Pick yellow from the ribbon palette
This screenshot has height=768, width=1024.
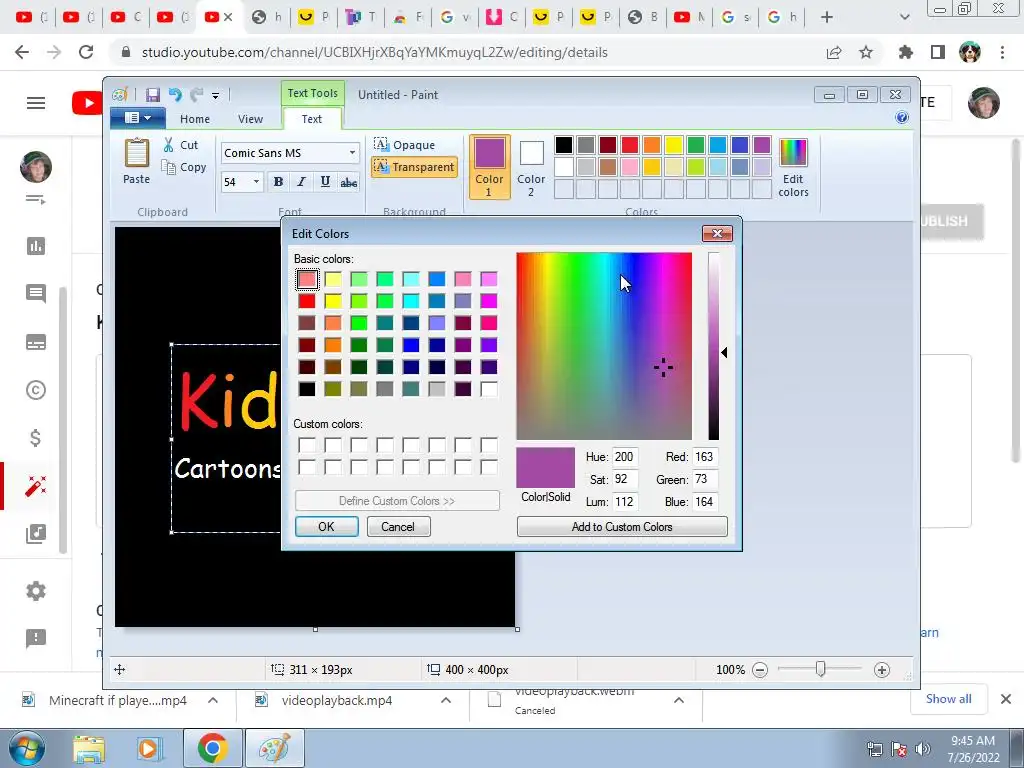click(x=673, y=145)
